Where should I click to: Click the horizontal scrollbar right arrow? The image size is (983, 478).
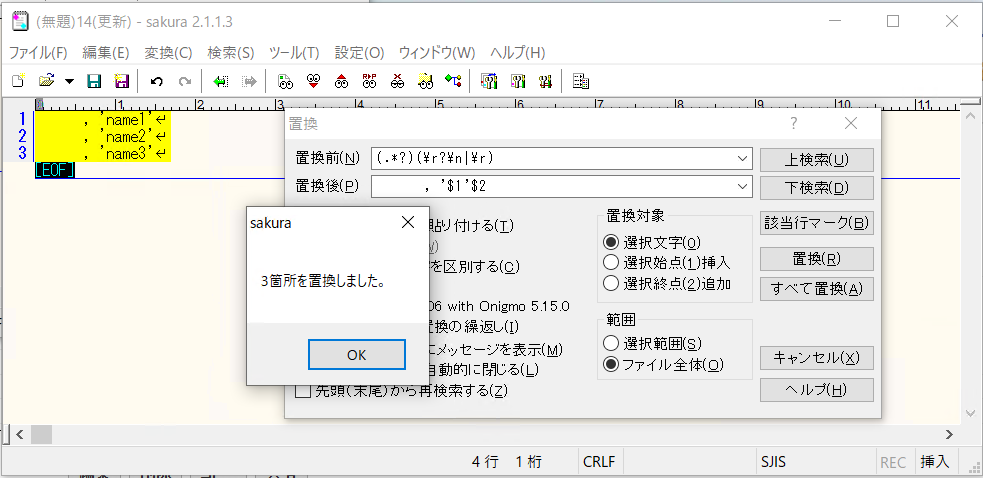(x=950, y=434)
